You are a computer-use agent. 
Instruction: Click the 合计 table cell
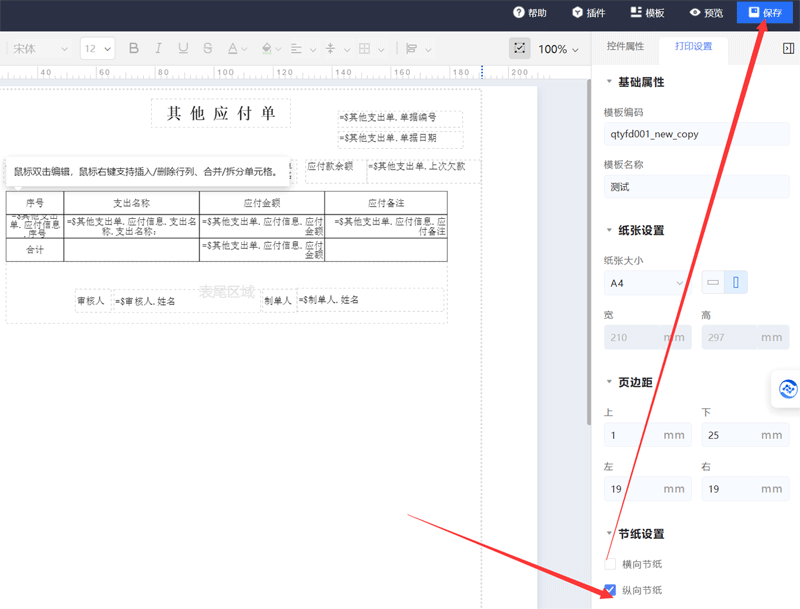click(x=35, y=250)
